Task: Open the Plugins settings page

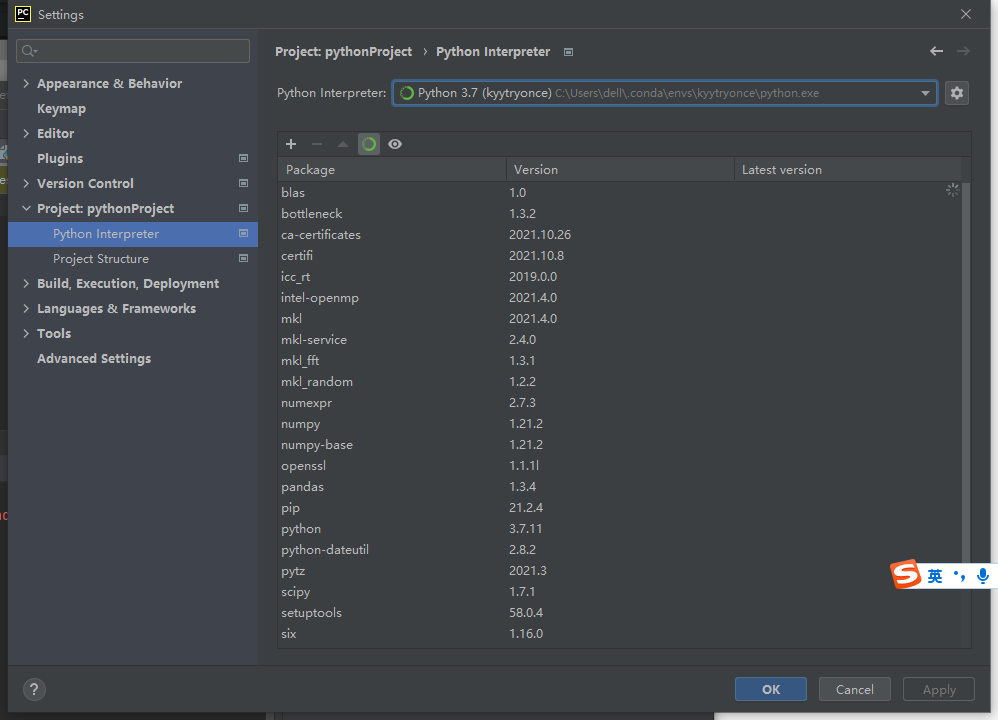Action: 57,158
